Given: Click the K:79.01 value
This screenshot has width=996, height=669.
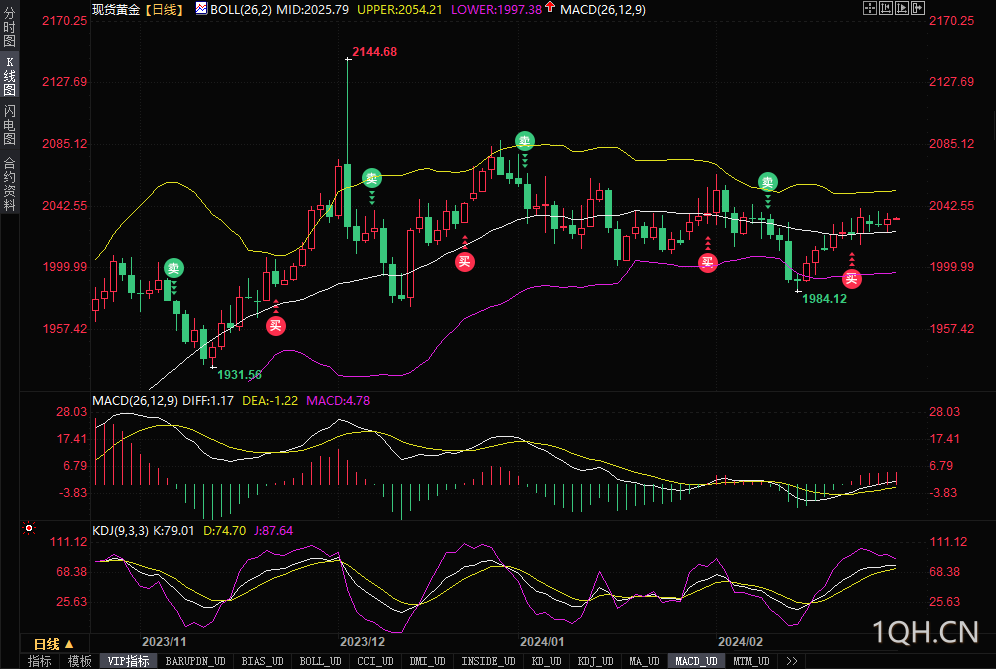Looking at the screenshot, I should click(174, 530).
